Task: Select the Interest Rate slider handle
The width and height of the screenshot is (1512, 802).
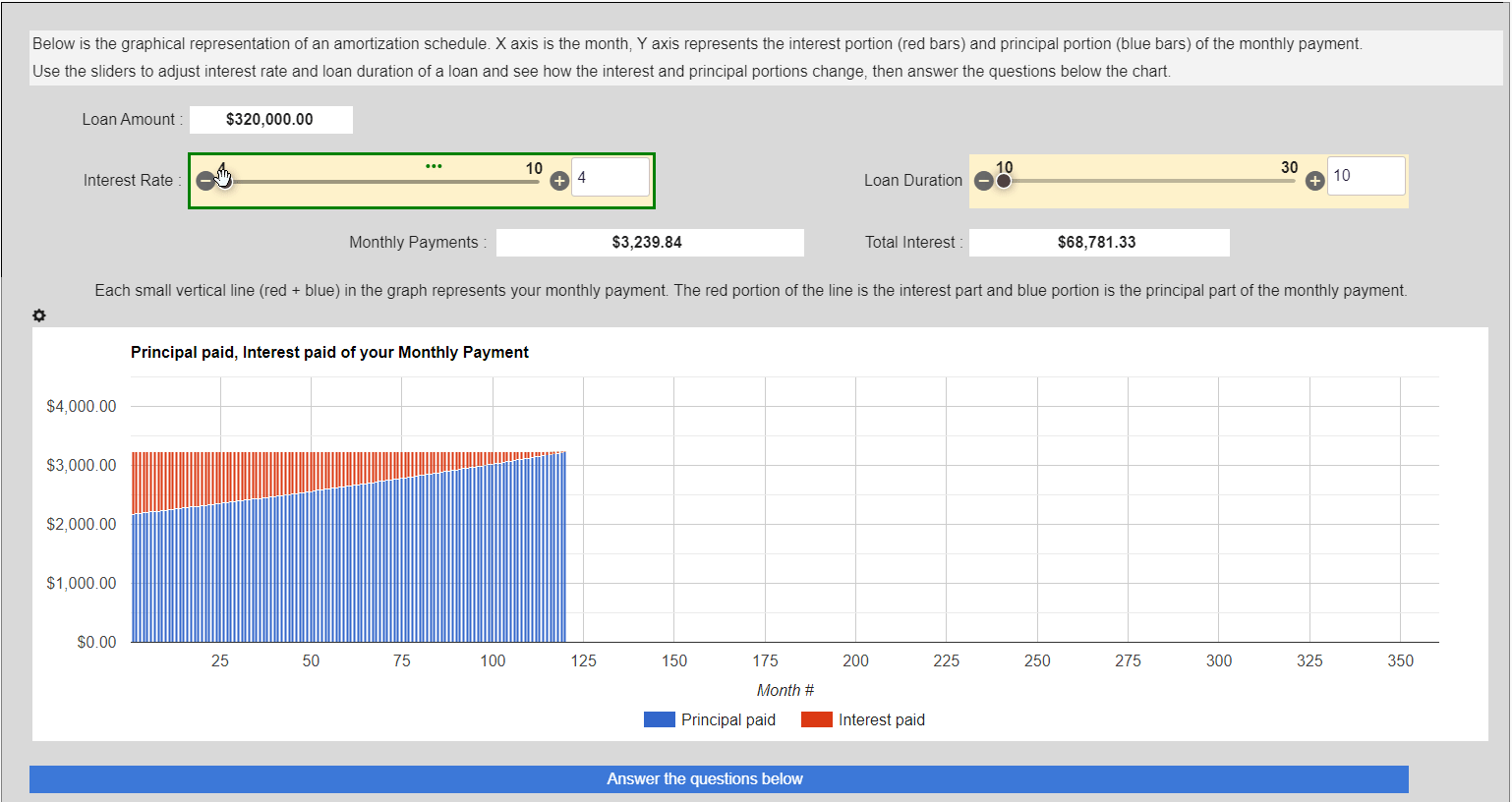Action: [227, 182]
